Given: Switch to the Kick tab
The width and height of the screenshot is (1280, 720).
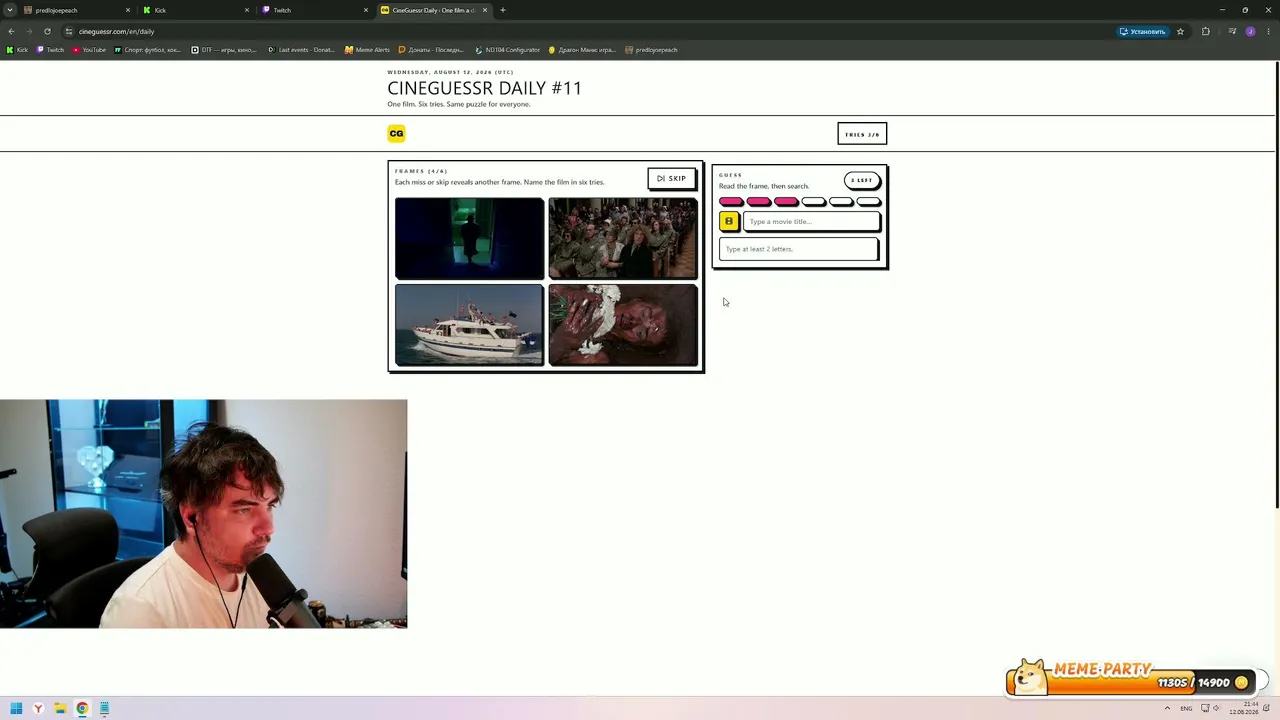Looking at the screenshot, I should pos(196,10).
